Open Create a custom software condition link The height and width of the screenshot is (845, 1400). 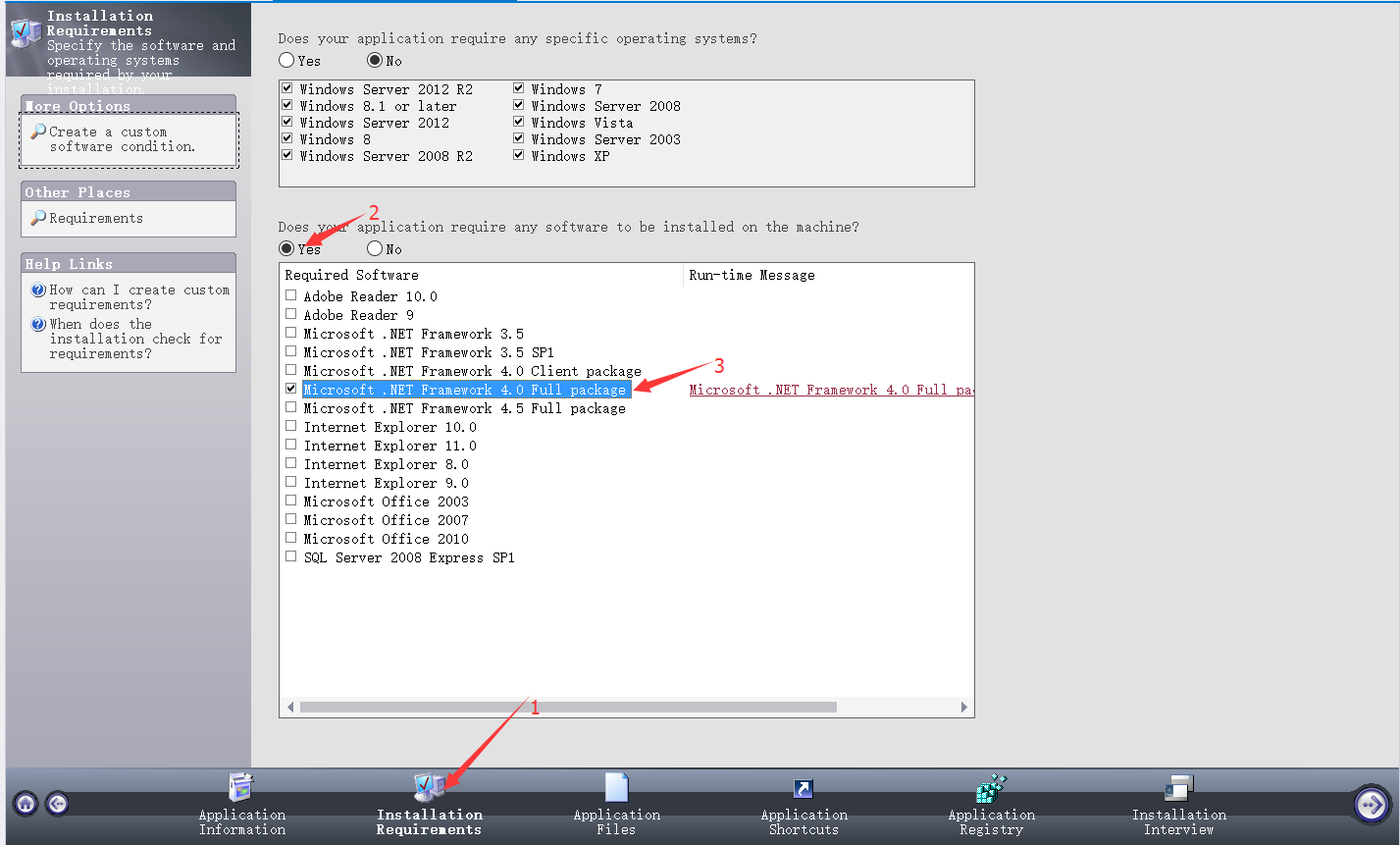pyautogui.click(x=123, y=139)
